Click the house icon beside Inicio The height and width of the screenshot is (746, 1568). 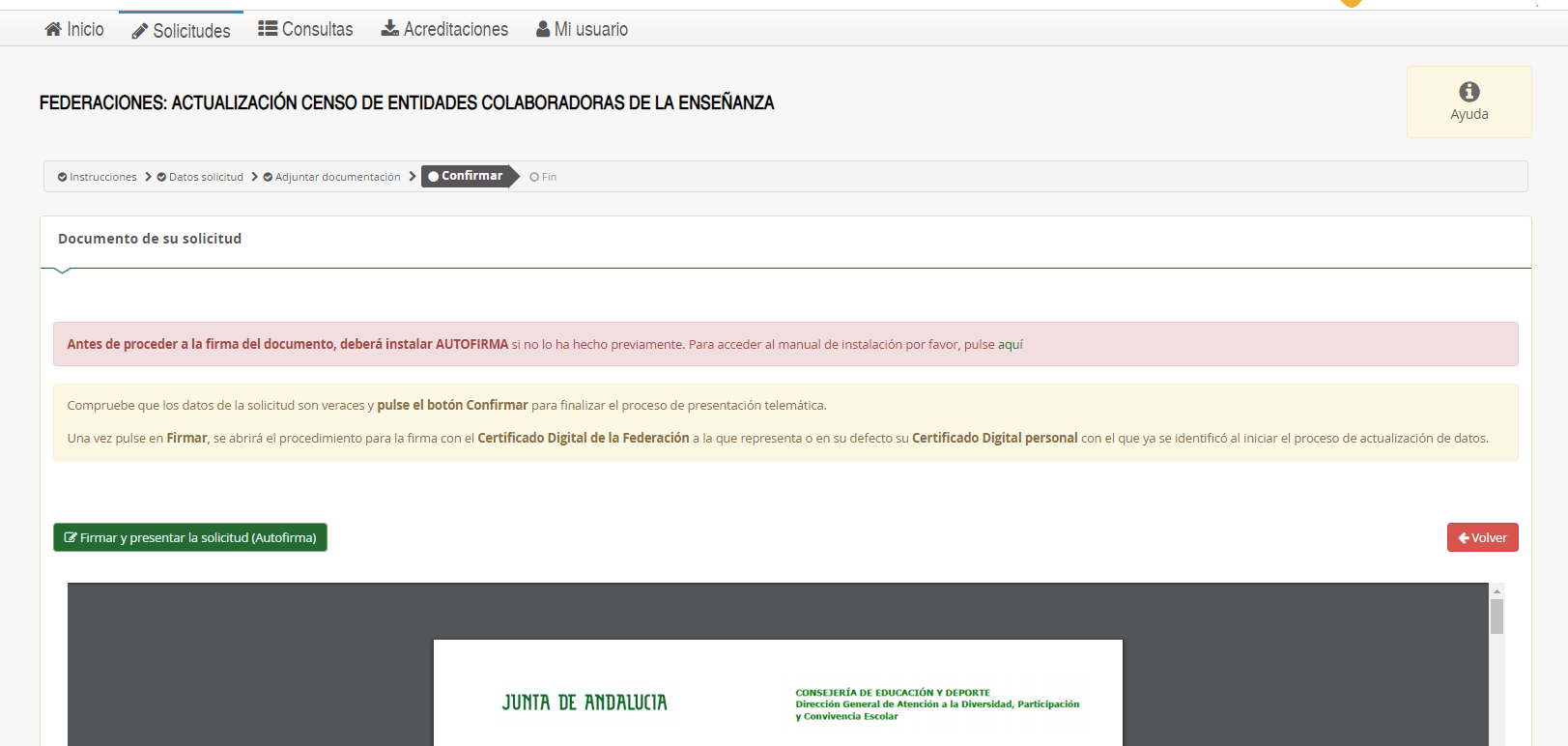click(x=53, y=29)
